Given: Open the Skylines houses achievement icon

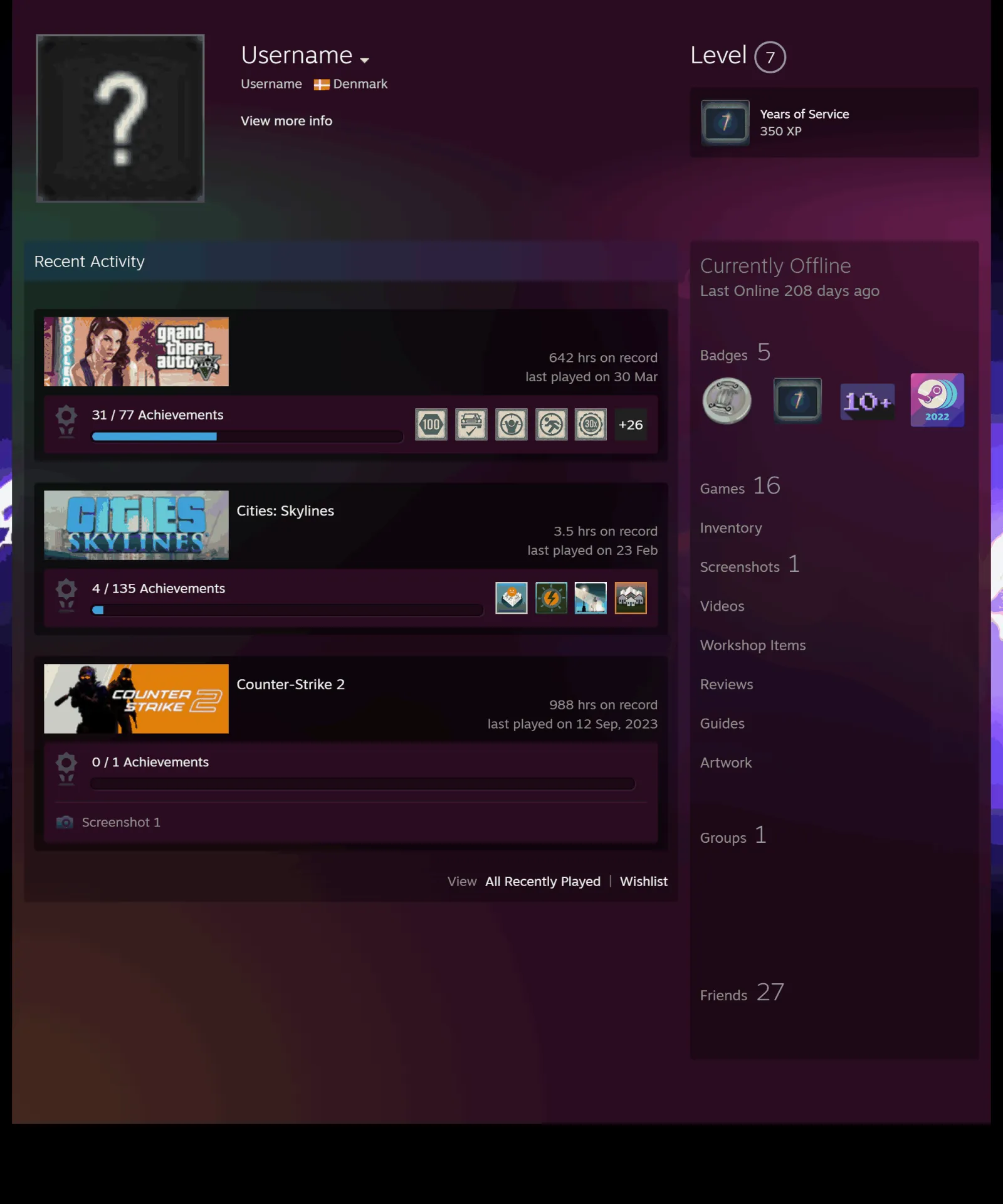Looking at the screenshot, I should coord(631,598).
